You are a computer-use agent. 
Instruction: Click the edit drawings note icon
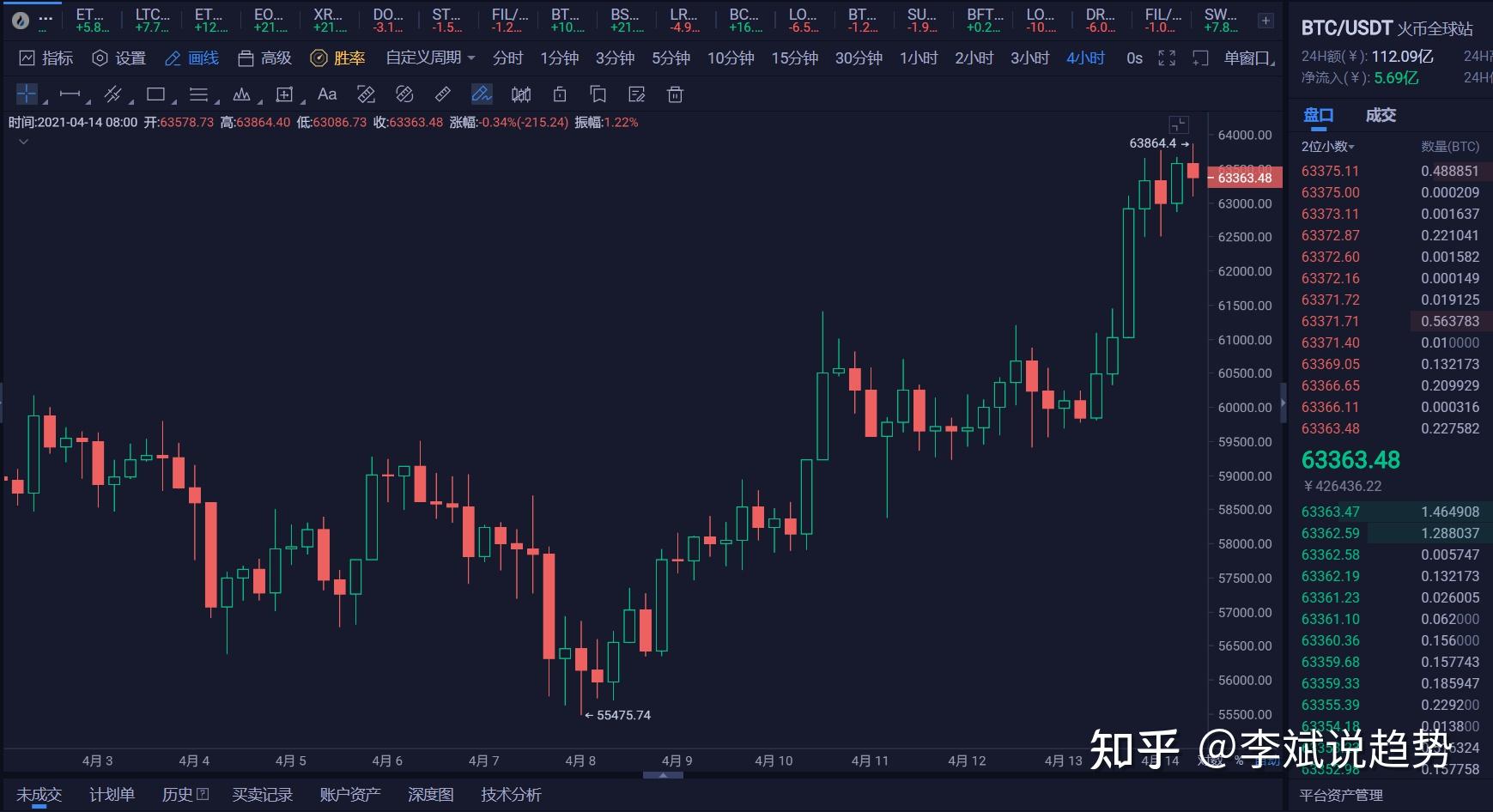click(637, 94)
